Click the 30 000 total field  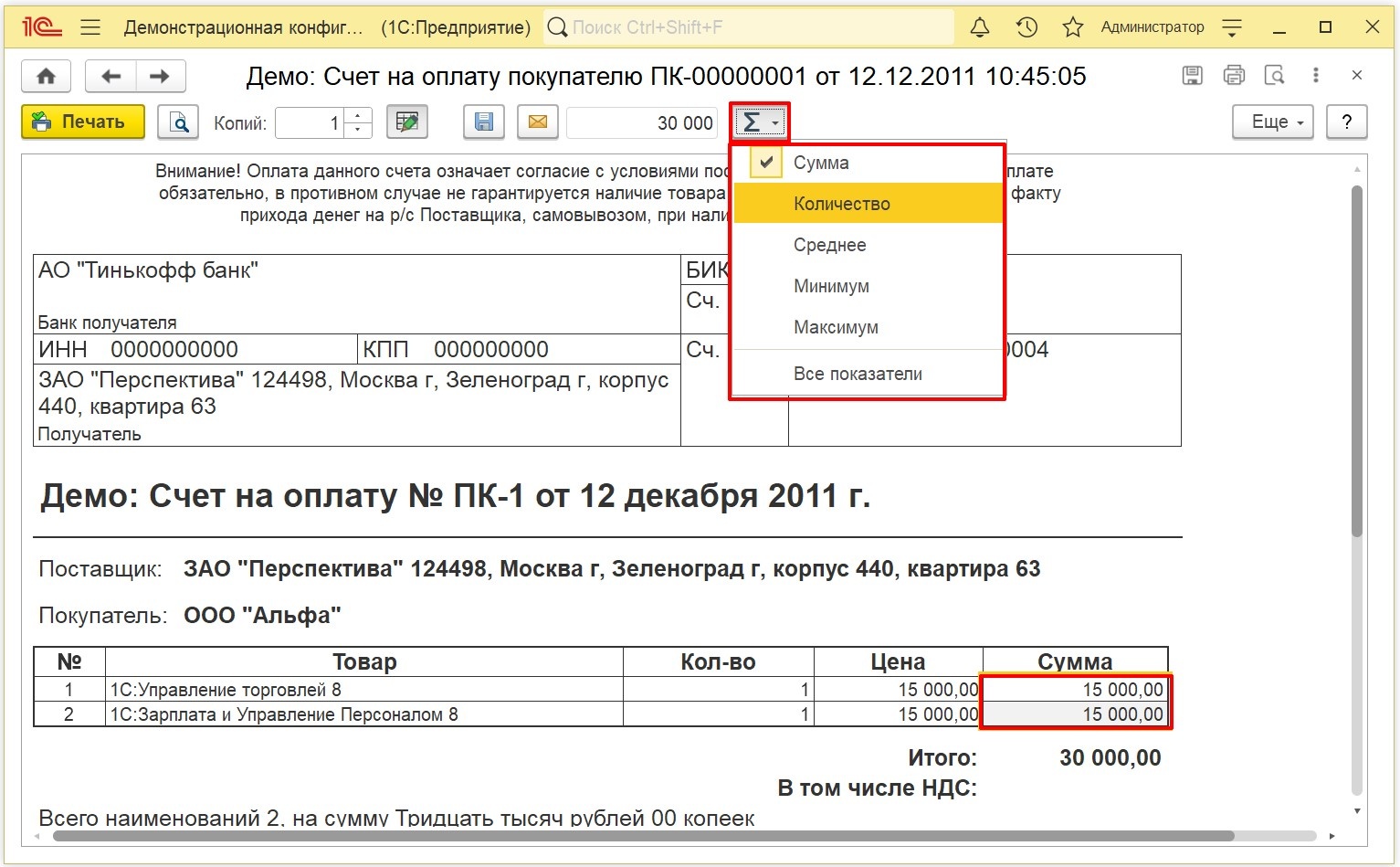tap(642, 122)
